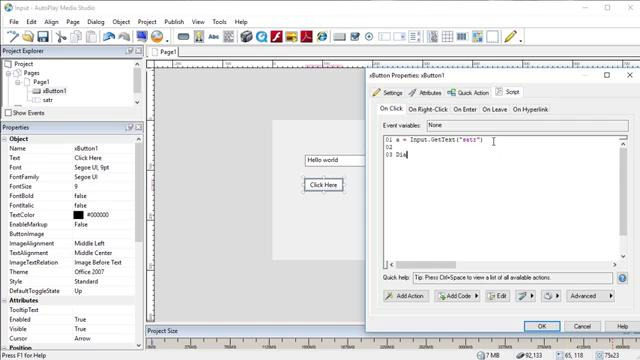Insert a Video camera object

(x=246, y=37)
